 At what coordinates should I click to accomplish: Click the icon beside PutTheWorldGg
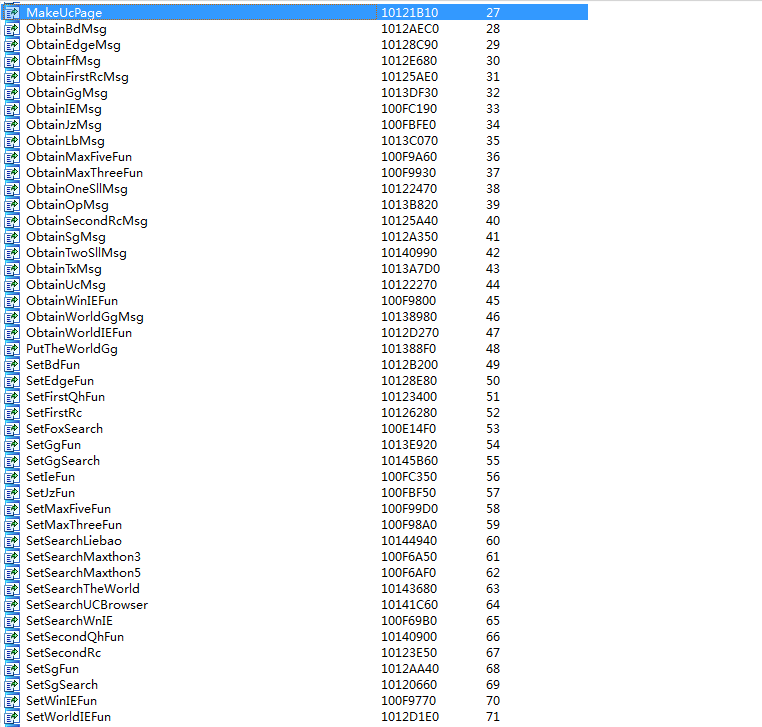point(12,349)
